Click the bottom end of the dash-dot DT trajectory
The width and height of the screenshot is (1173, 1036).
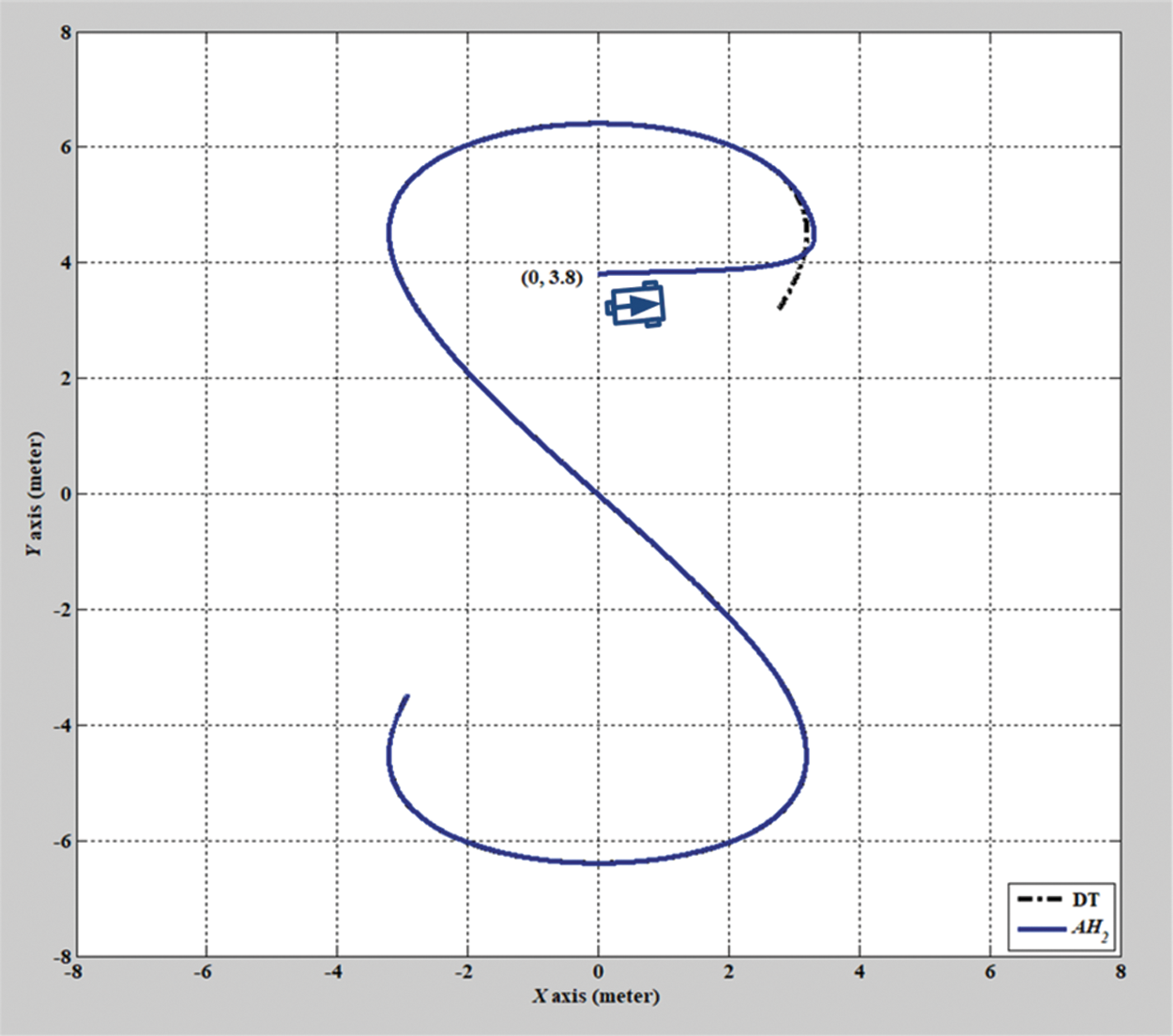tap(779, 308)
